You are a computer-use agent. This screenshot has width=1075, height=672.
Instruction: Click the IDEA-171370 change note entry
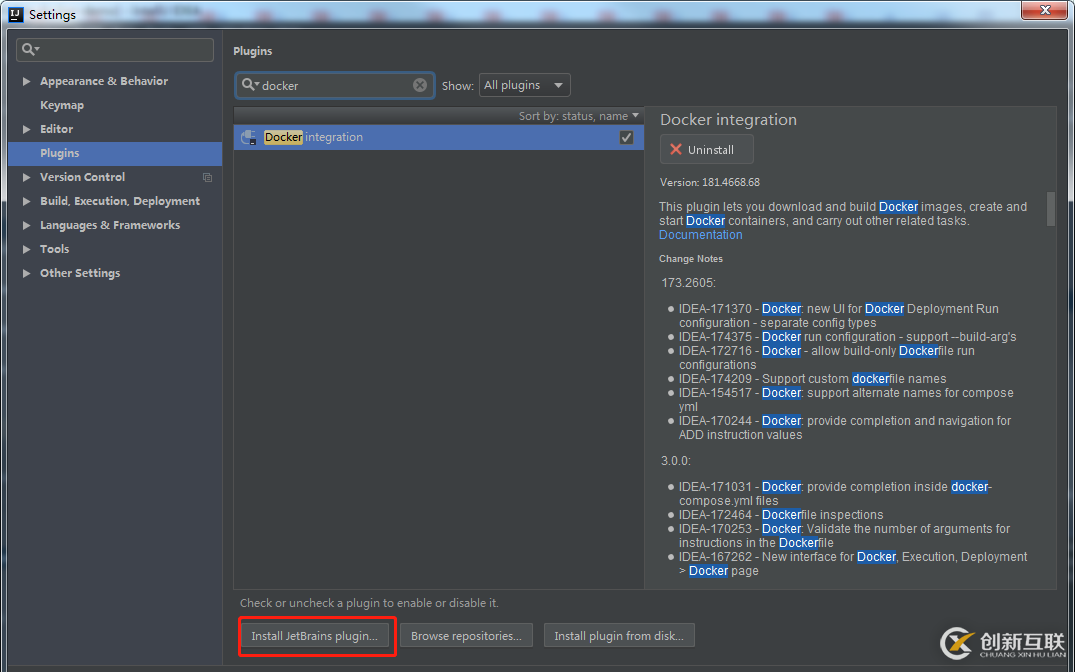tap(838, 315)
